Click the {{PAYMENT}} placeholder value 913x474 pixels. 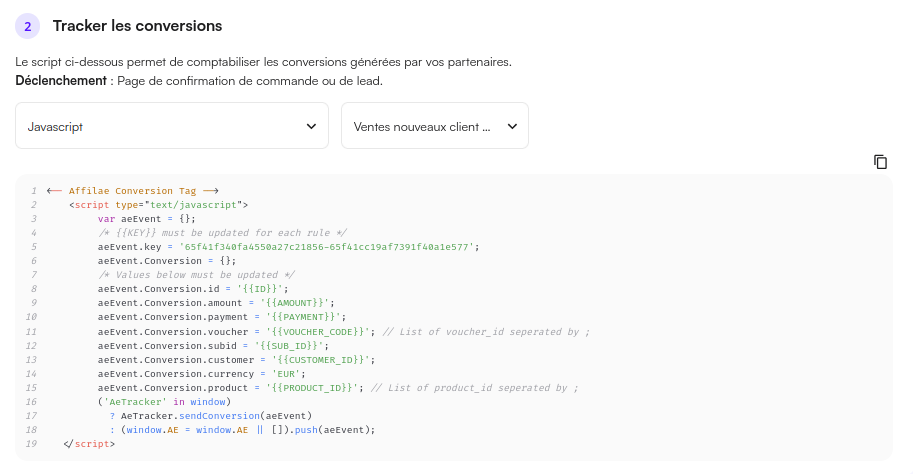(x=298, y=316)
